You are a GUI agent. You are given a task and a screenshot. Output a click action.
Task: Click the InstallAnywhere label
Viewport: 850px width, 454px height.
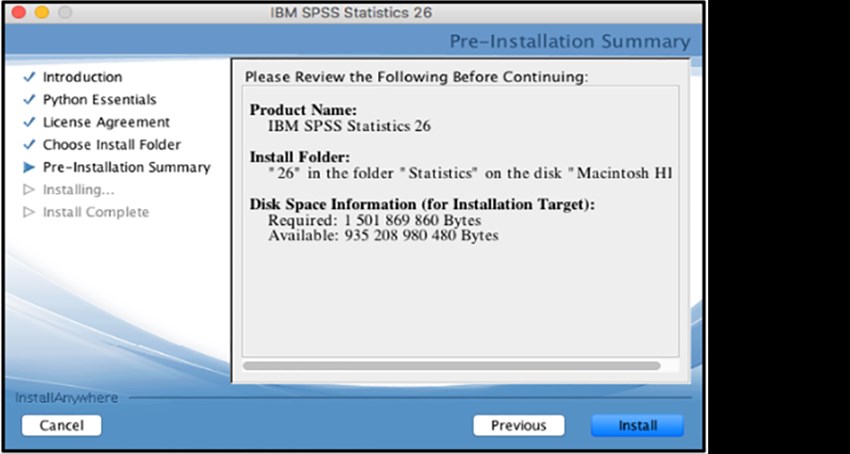(x=66, y=398)
